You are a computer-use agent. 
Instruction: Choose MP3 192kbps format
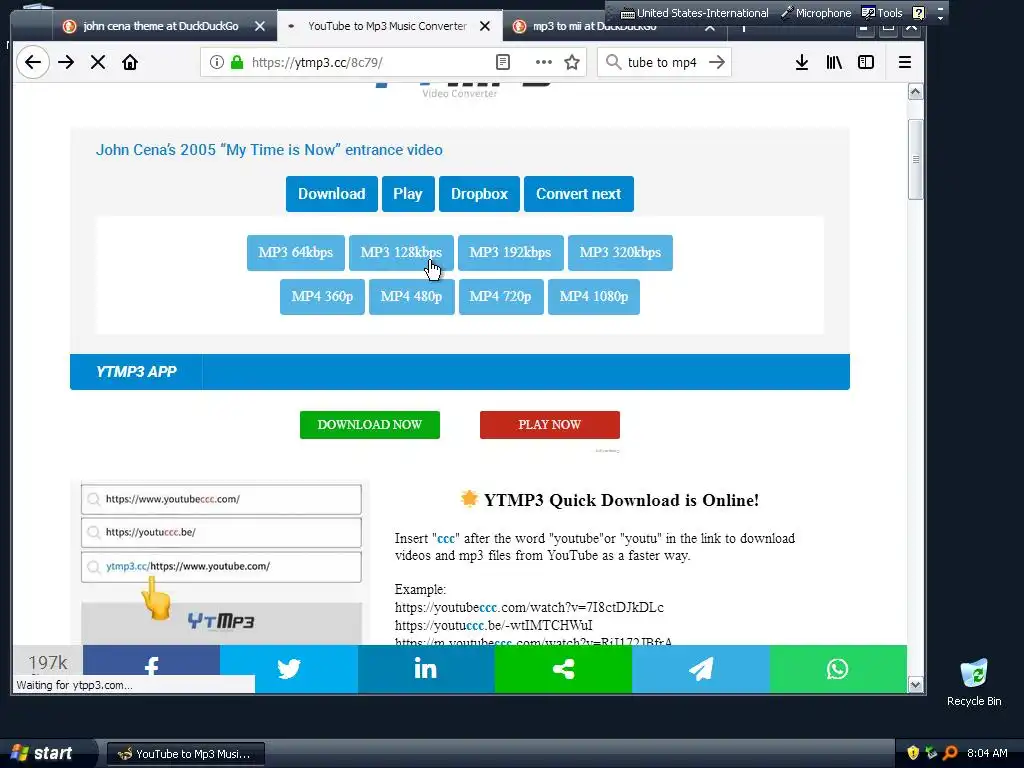(x=511, y=253)
